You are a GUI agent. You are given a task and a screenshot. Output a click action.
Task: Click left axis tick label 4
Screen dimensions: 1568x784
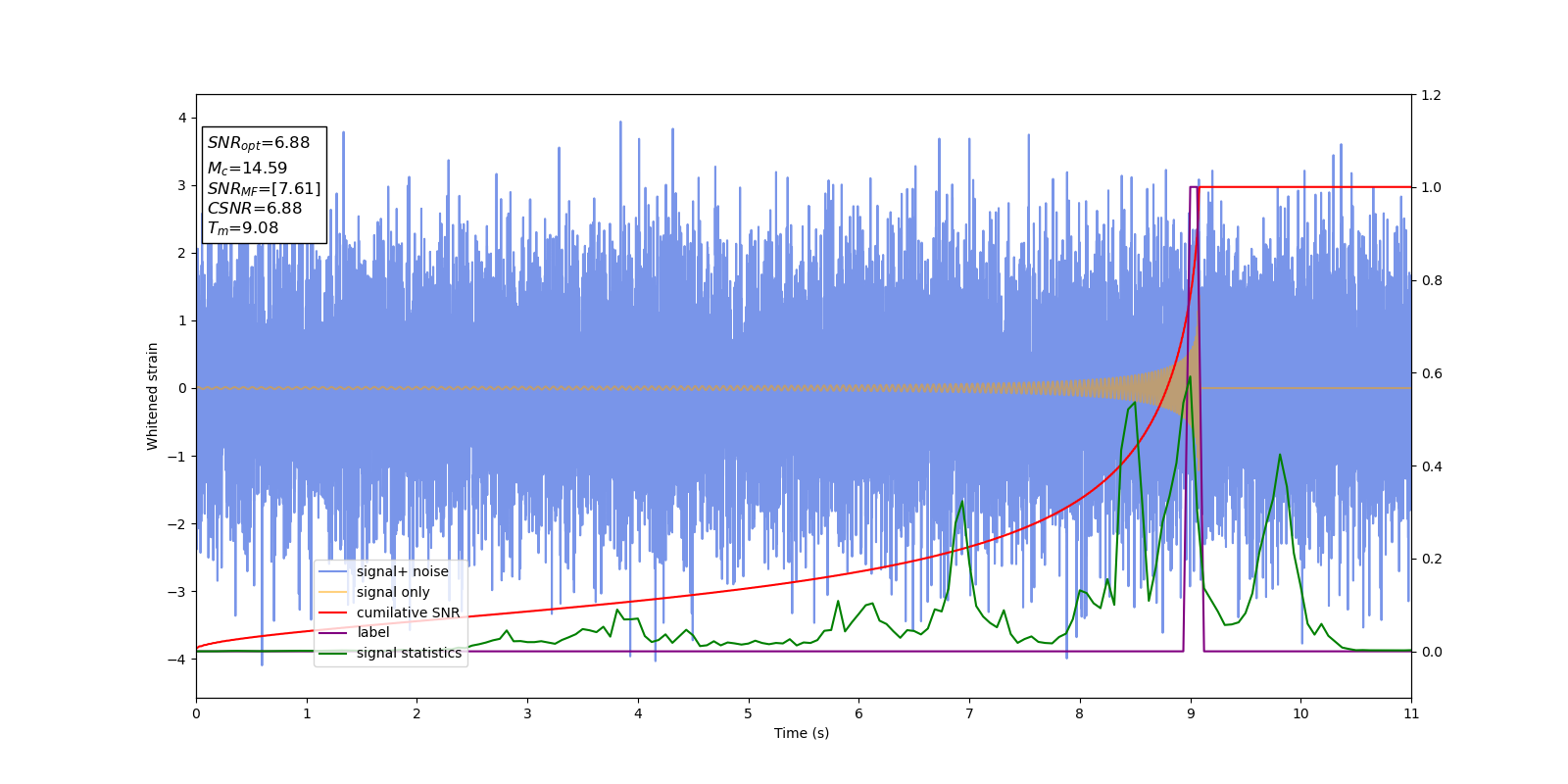(181, 118)
